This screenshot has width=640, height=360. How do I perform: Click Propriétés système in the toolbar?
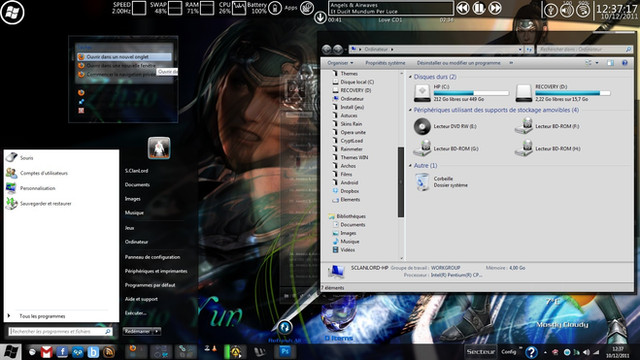[x=385, y=63]
